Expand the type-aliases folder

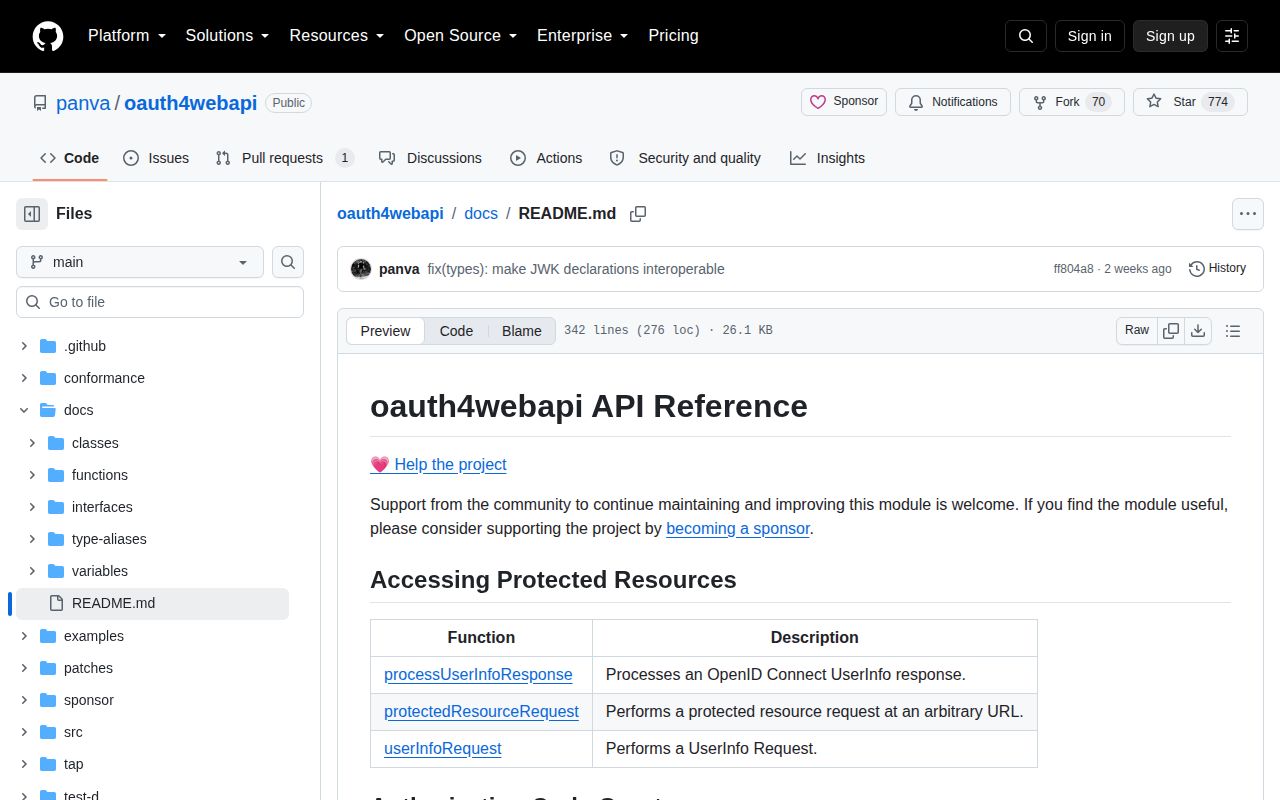(32, 539)
